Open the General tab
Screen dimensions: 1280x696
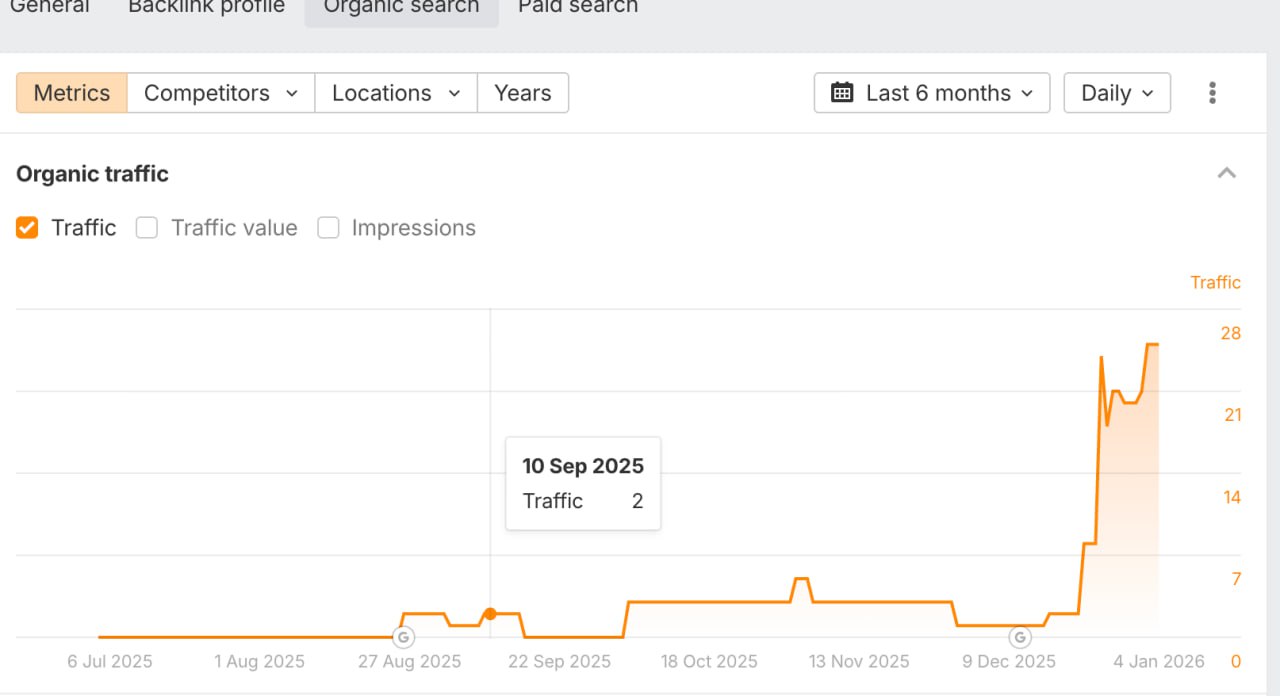(49, 8)
